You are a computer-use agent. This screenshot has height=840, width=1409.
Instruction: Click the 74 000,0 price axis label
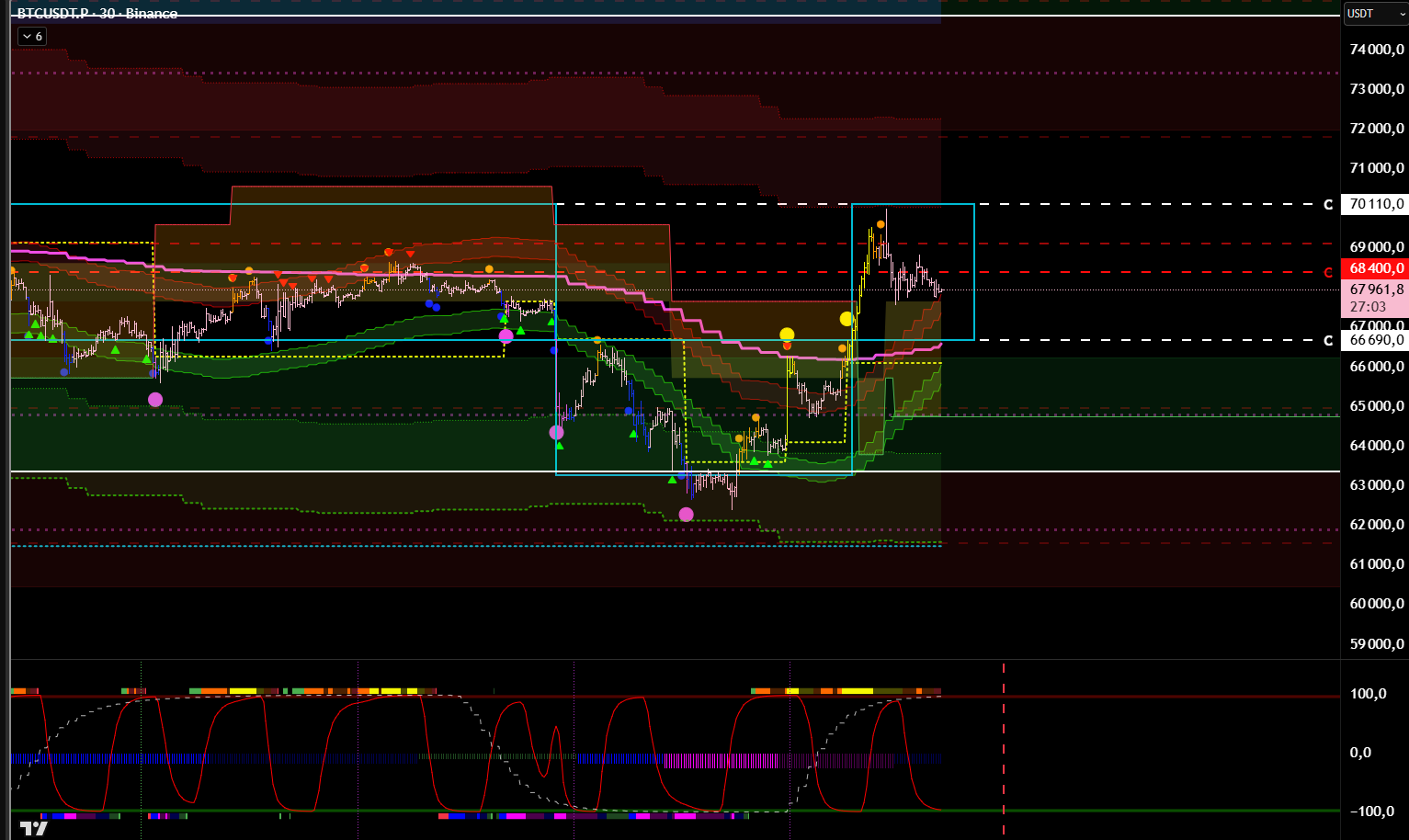pyautogui.click(x=1376, y=50)
